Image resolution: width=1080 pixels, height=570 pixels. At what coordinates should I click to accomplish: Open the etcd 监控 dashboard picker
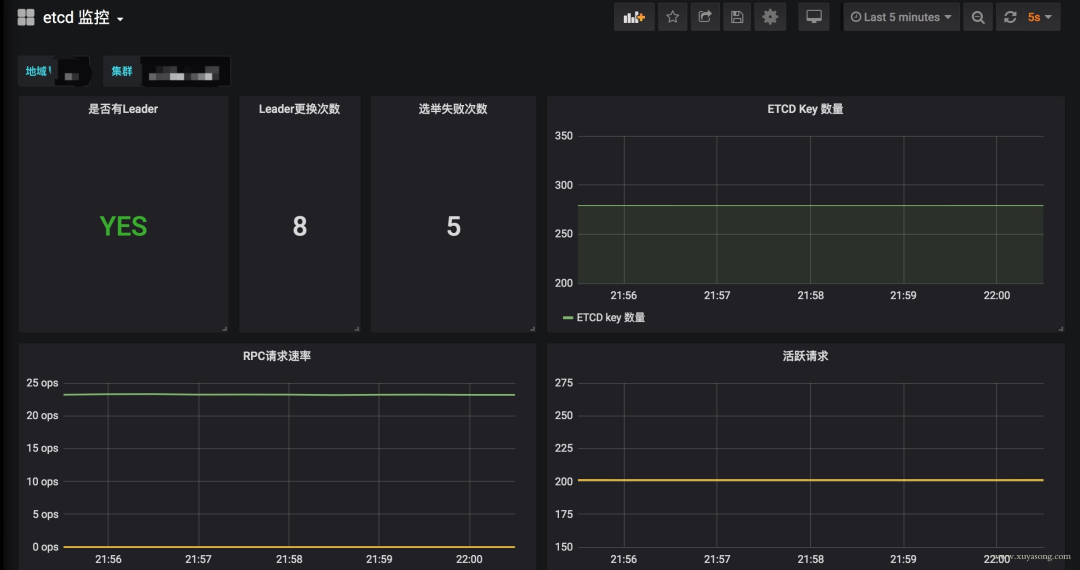83,18
